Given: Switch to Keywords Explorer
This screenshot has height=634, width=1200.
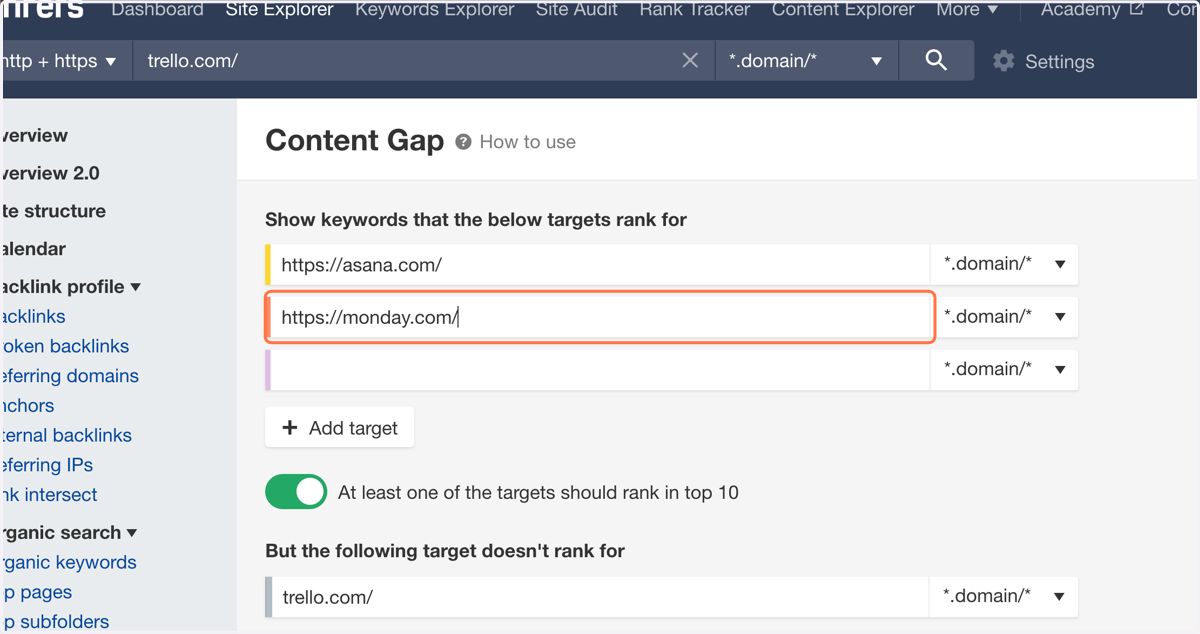Looking at the screenshot, I should click(435, 10).
